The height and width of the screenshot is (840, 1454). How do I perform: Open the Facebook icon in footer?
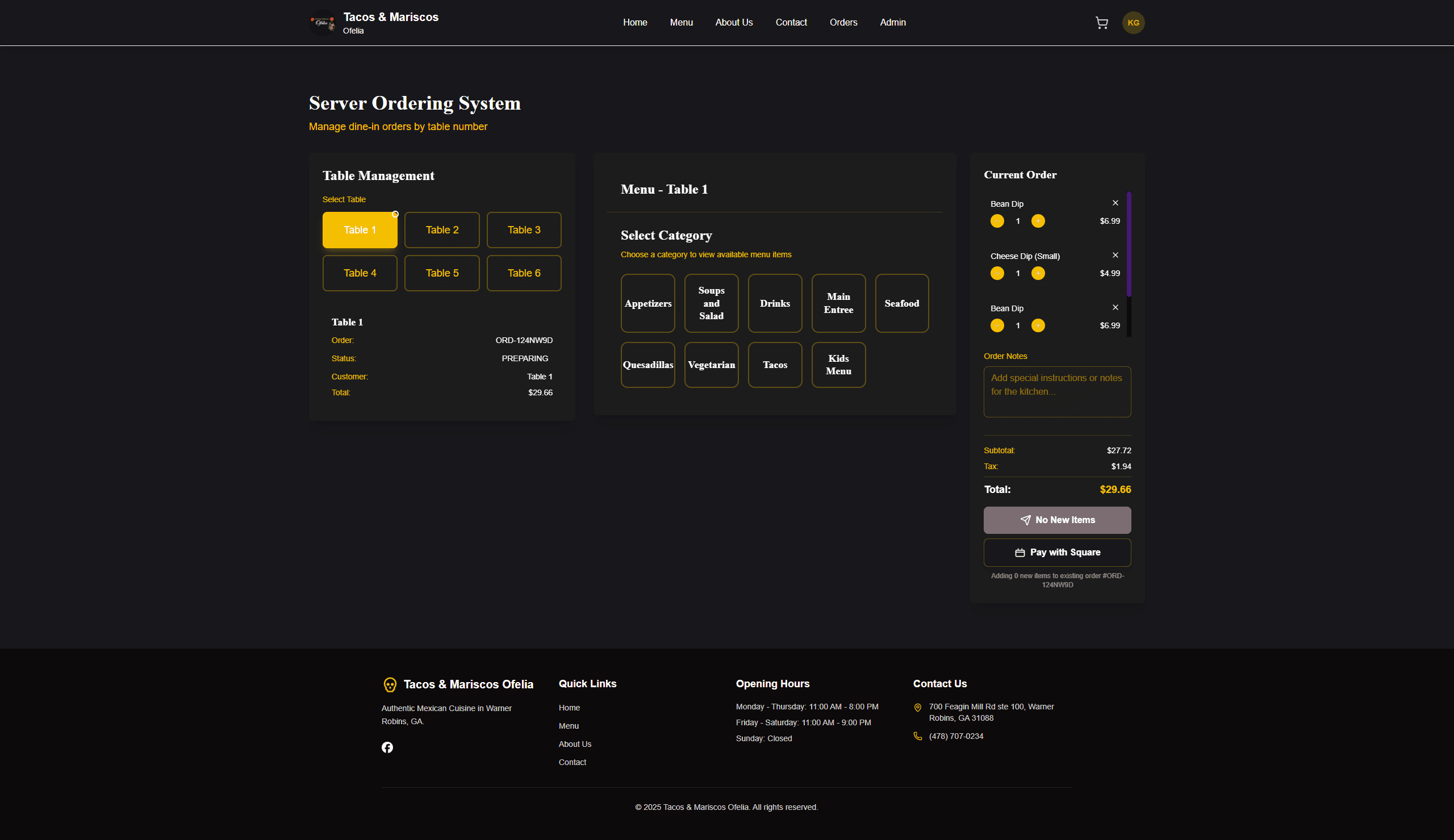pyautogui.click(x=387, y=747)
